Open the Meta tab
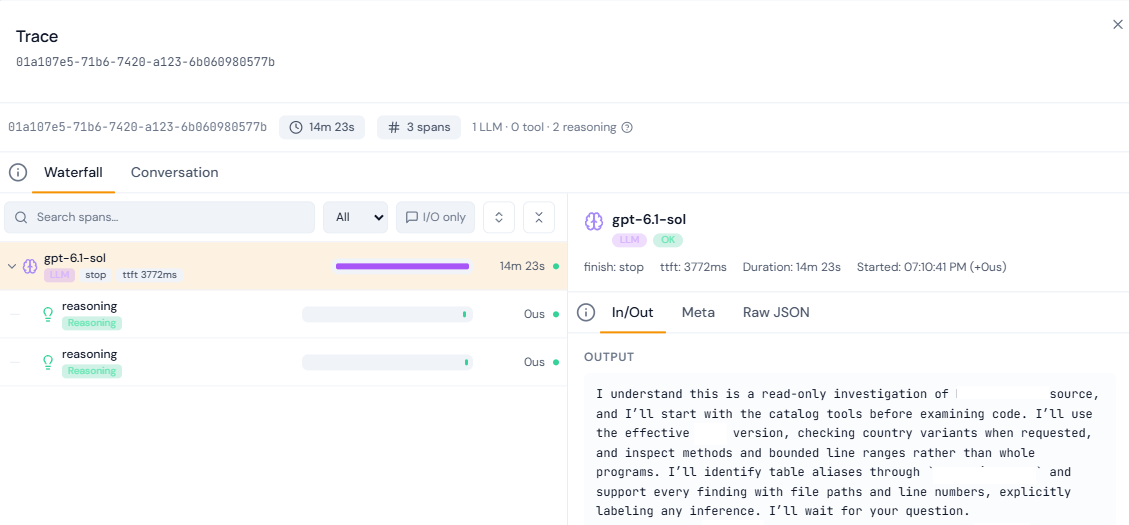This screenshot has width=1129, height=525. tap(698, 313)
